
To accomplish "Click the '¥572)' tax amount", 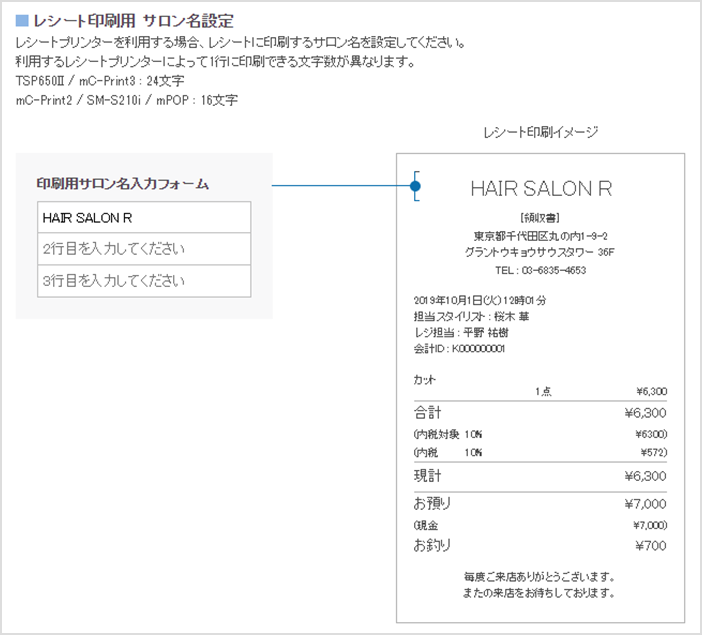I will click(x=654, y=452).
